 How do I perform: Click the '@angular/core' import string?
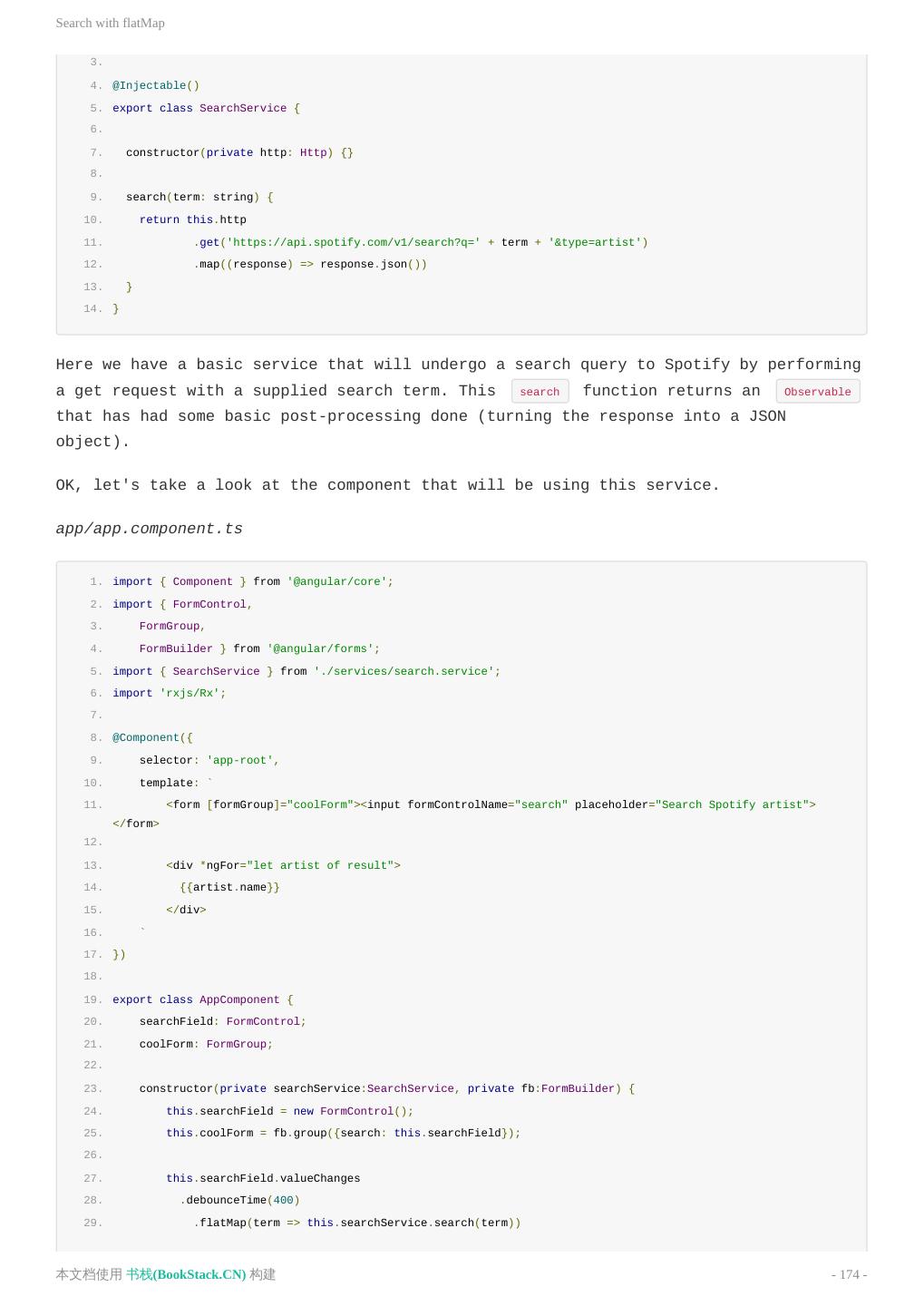click(x=336, y=581)
